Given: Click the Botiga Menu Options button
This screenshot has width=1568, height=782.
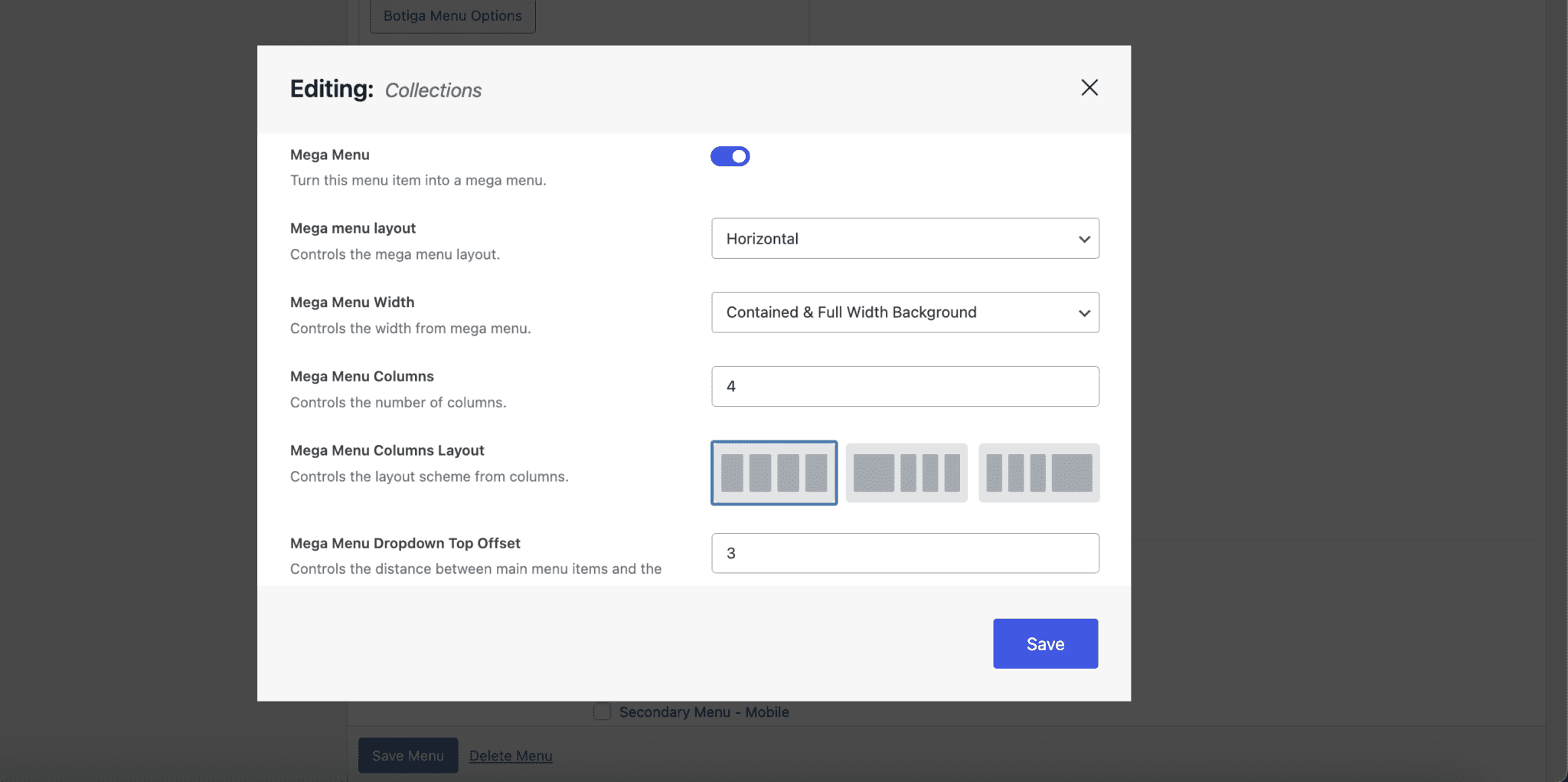Looking at the screenshot, I should click(x=452, y=15).
